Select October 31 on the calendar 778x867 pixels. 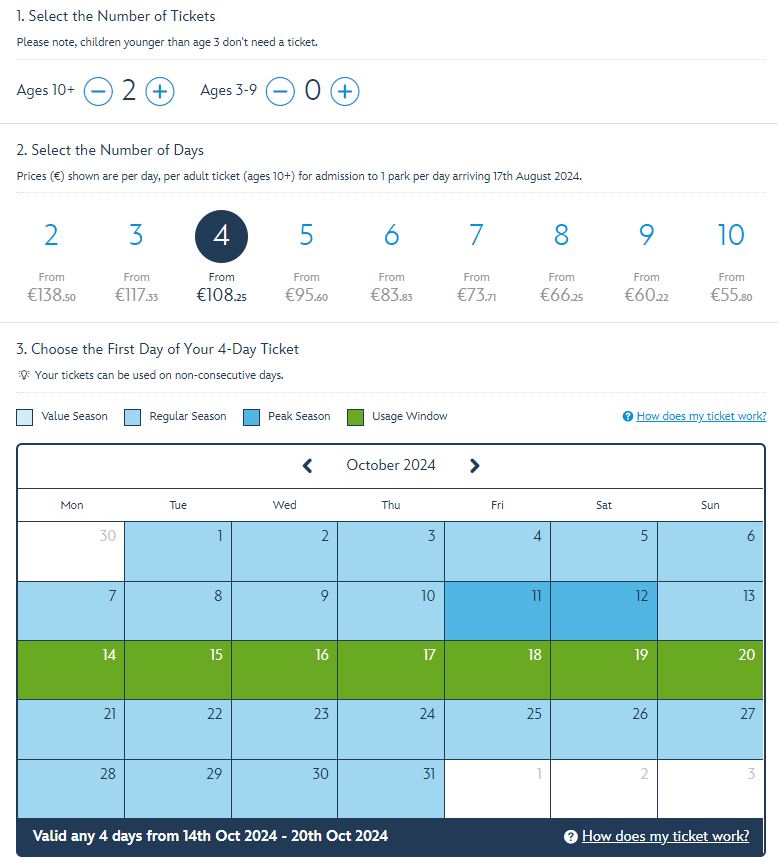click(391, 789)
